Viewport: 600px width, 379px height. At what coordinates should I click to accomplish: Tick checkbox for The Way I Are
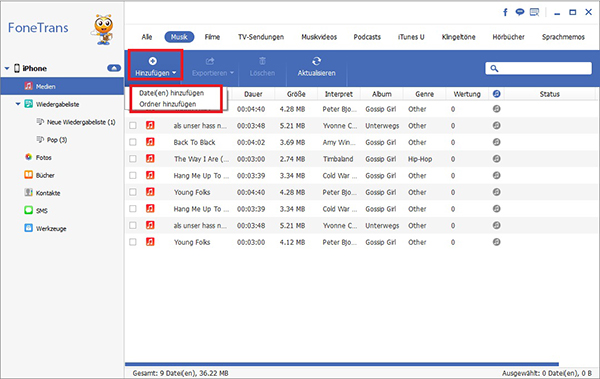133,158
